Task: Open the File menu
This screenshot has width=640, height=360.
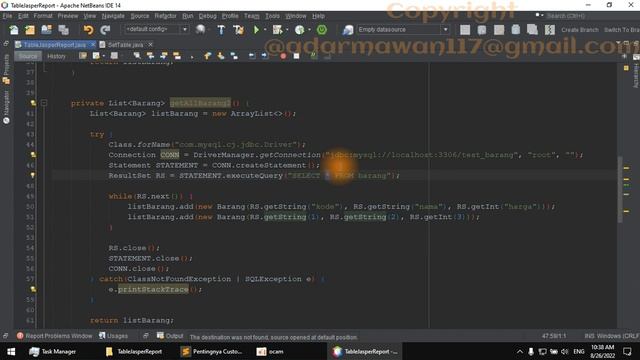Action: [7, 16]
